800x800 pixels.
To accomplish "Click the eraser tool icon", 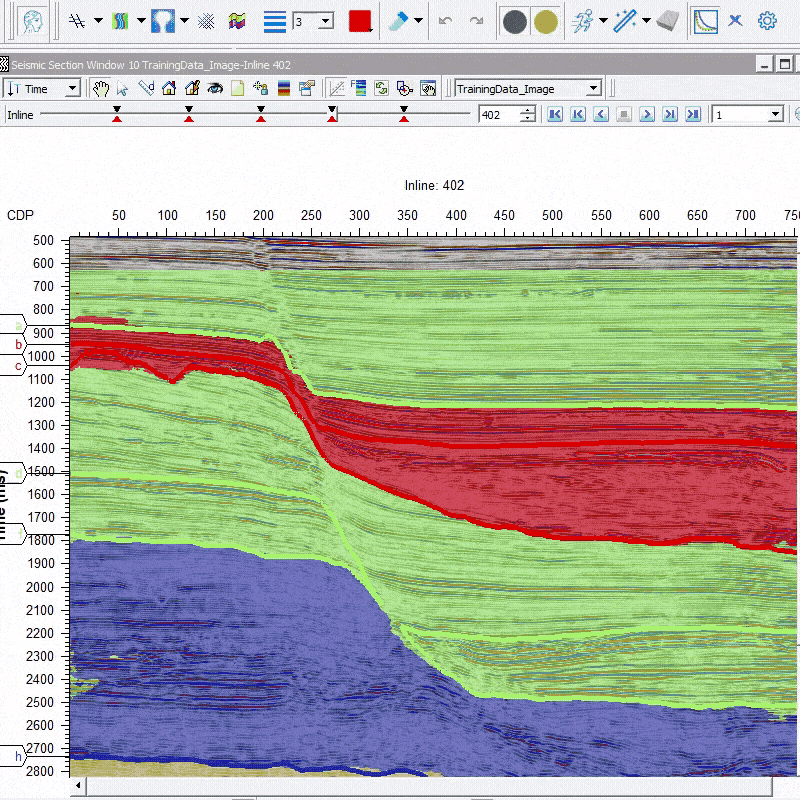I will click(x=667, y=21).
